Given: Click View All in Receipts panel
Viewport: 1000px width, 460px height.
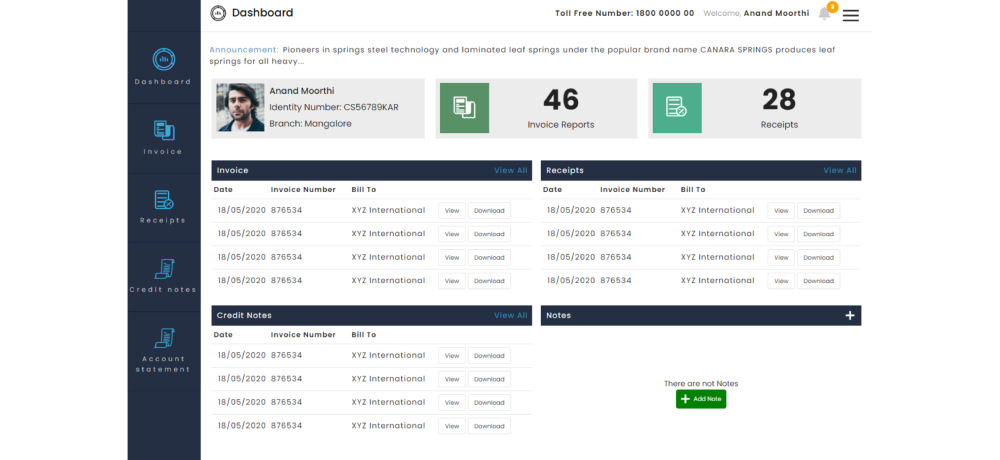Looking at the screenshot, I should point(840,170).
